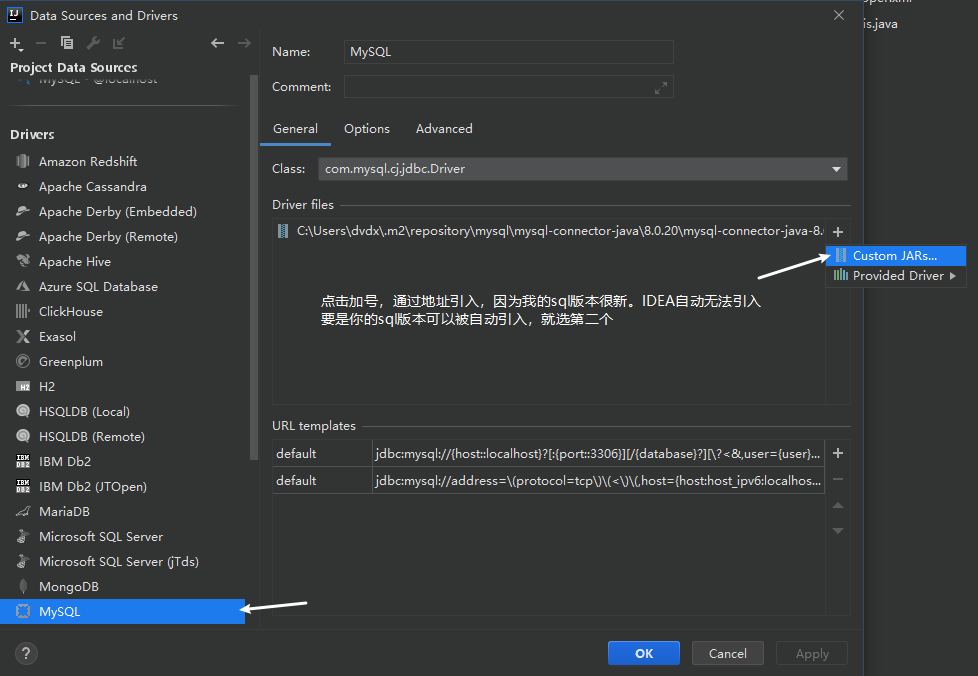Click plus to add driver file
The image size is (978, 676).
[x=838, y=232]
